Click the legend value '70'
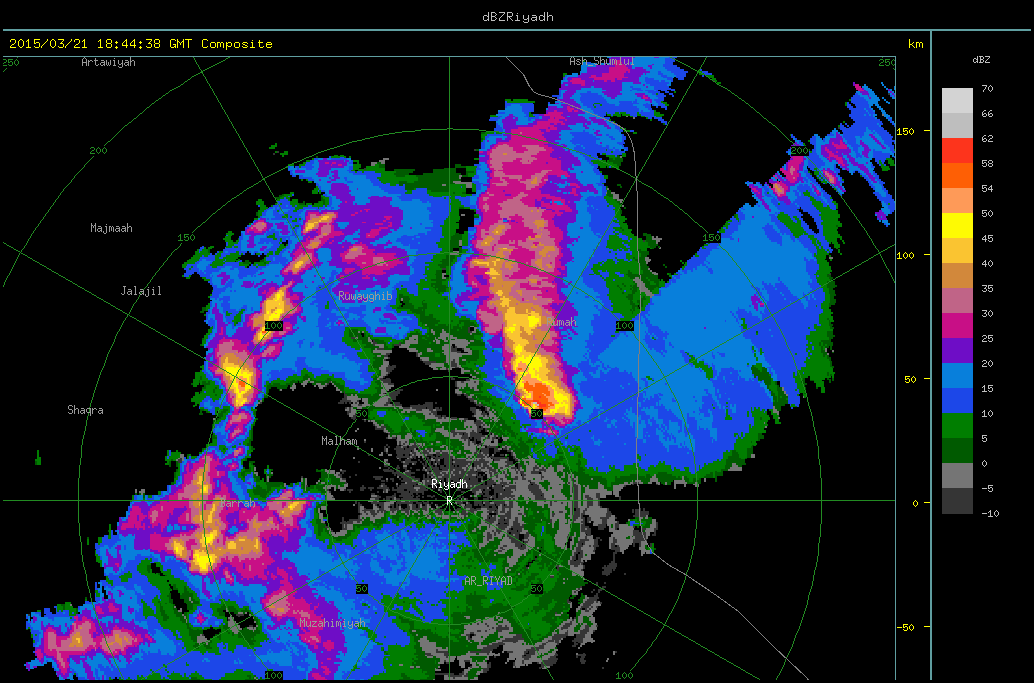 click(987, 88)
